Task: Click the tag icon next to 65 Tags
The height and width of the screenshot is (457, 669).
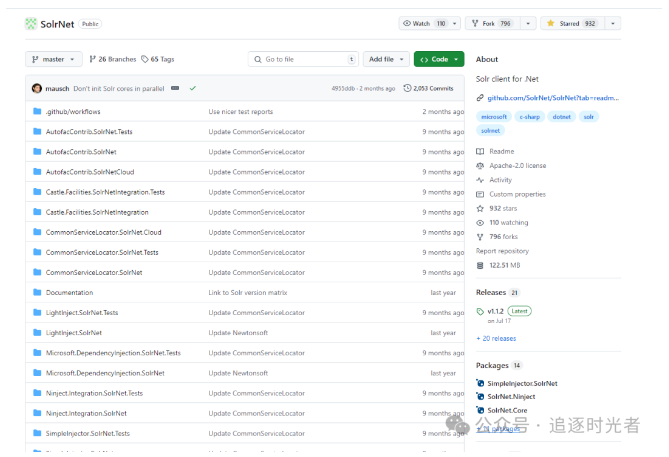Action: pyautogui.click(x=145, y=59)
